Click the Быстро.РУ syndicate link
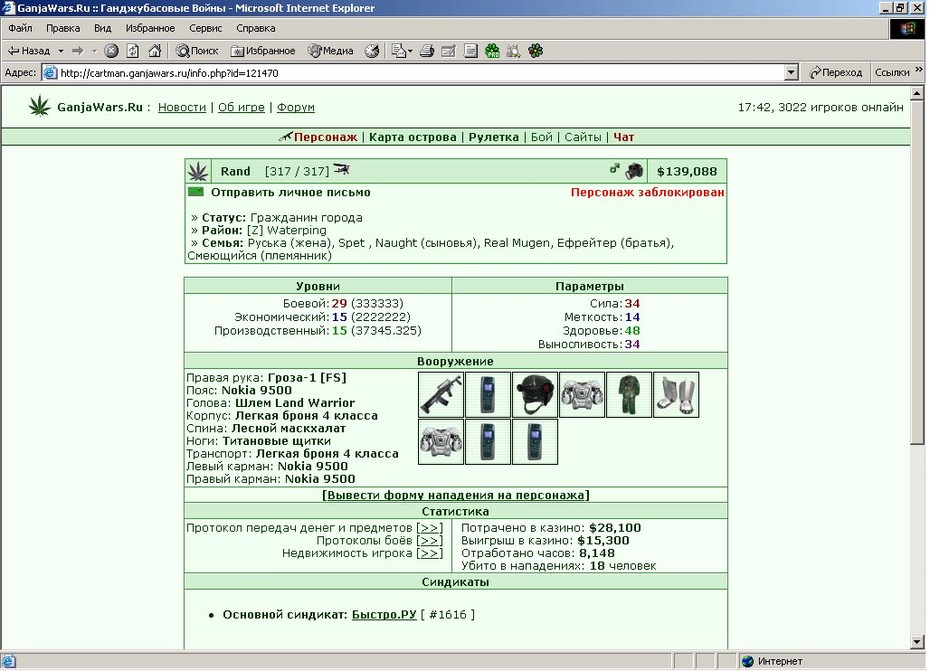This screenshot has width=930, height=671. coord(384,615)
